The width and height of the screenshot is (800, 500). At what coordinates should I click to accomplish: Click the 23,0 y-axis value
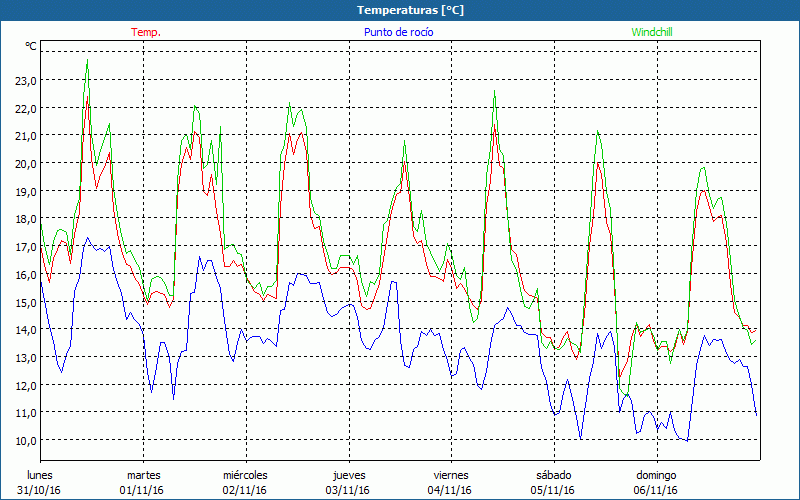25,80
